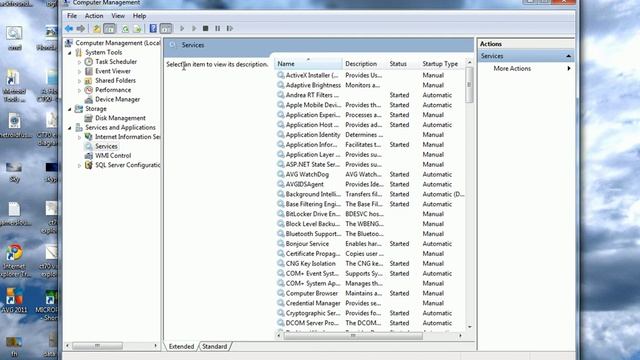Open the Help menu
This screenshot has height=360, width=640.
(x=139, y=16)
